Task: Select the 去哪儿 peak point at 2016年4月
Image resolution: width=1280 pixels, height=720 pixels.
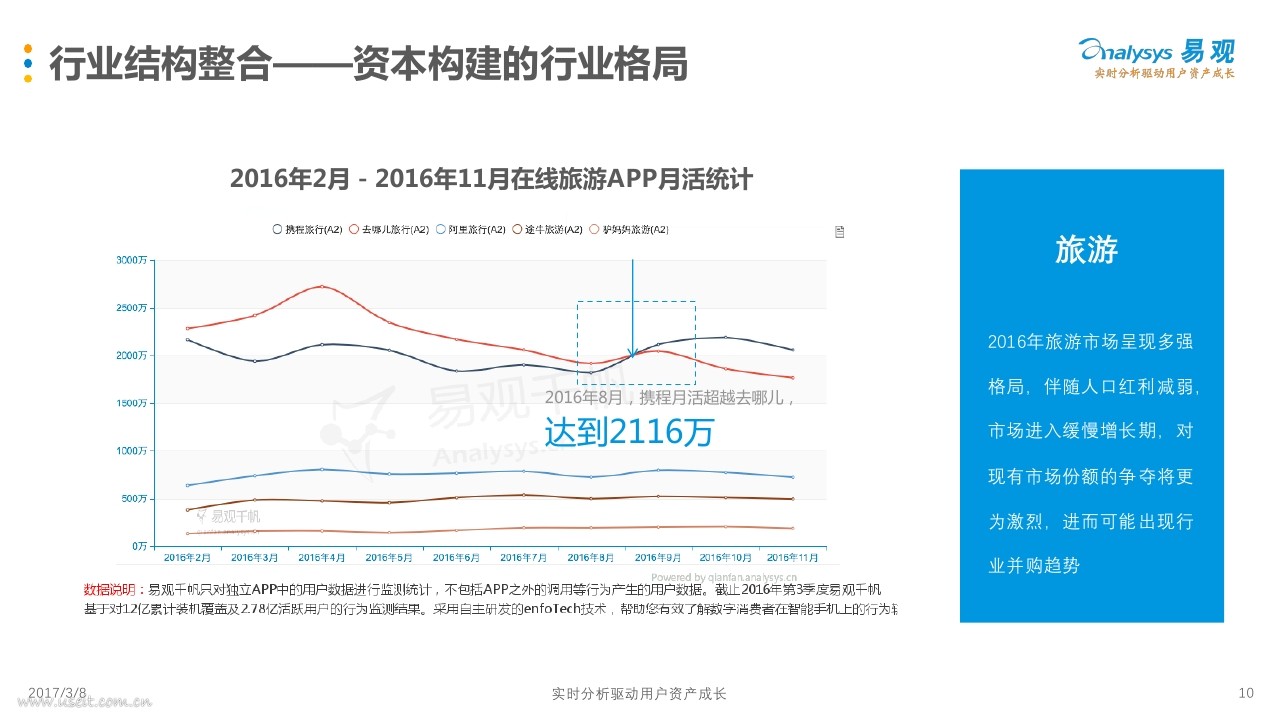Action: click(322, 286)
